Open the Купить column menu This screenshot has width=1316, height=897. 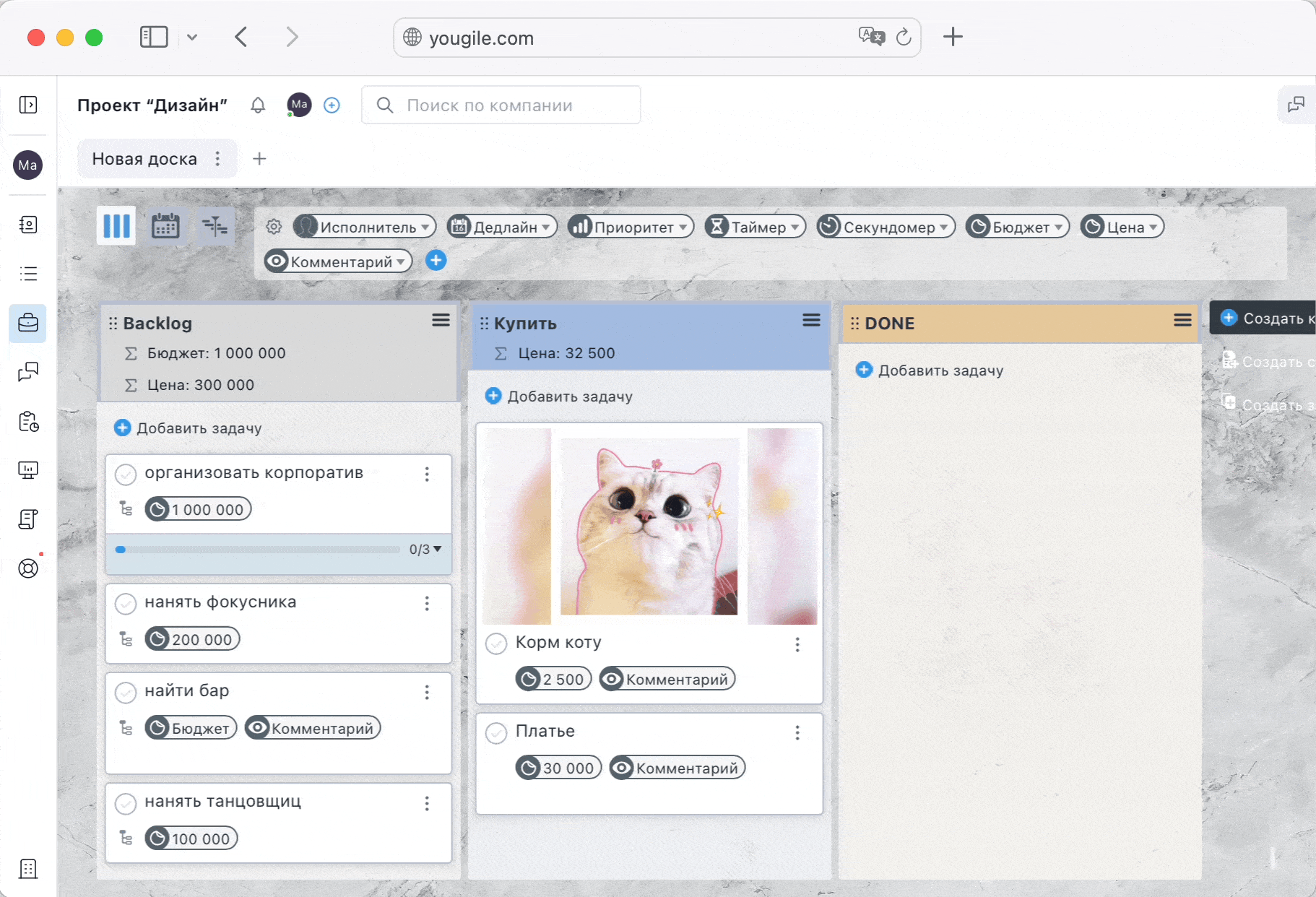click(811, 320)
